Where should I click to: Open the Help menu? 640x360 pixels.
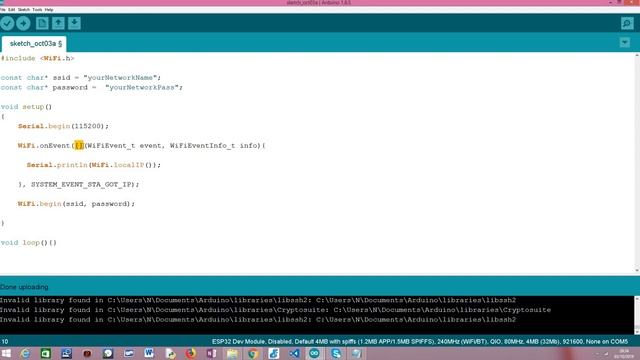[49, 9]
